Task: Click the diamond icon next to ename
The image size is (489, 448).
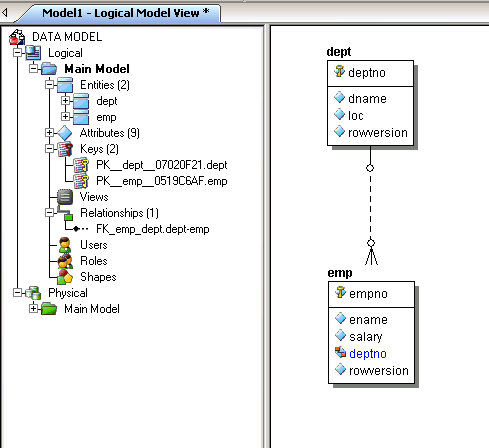Action: pyautogui.click(x=340, y=318)
